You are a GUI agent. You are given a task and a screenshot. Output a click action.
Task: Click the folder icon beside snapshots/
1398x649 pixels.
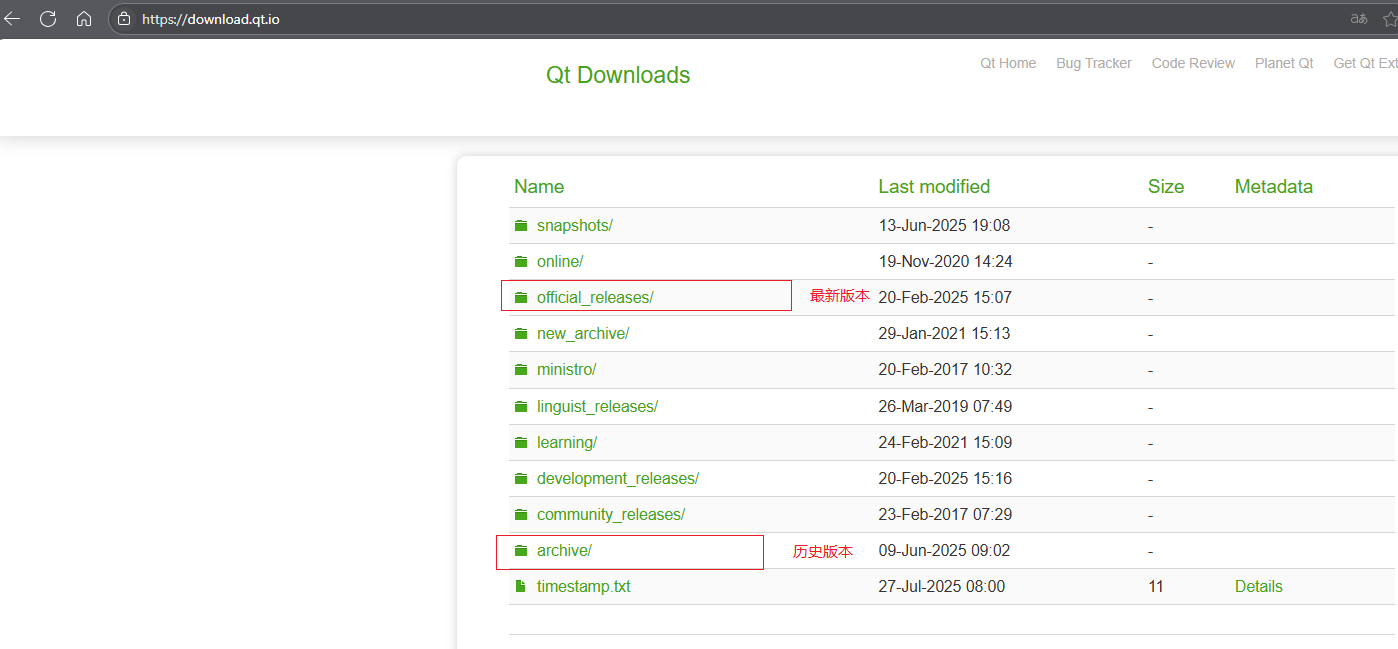(x=520, y=226)
